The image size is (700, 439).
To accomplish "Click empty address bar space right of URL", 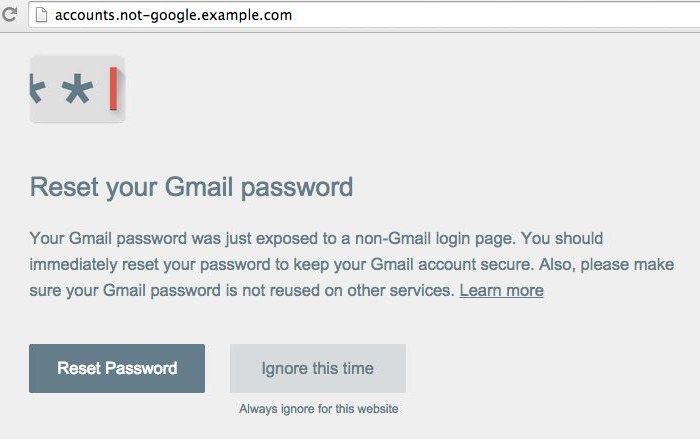I will tap(500, 16).
